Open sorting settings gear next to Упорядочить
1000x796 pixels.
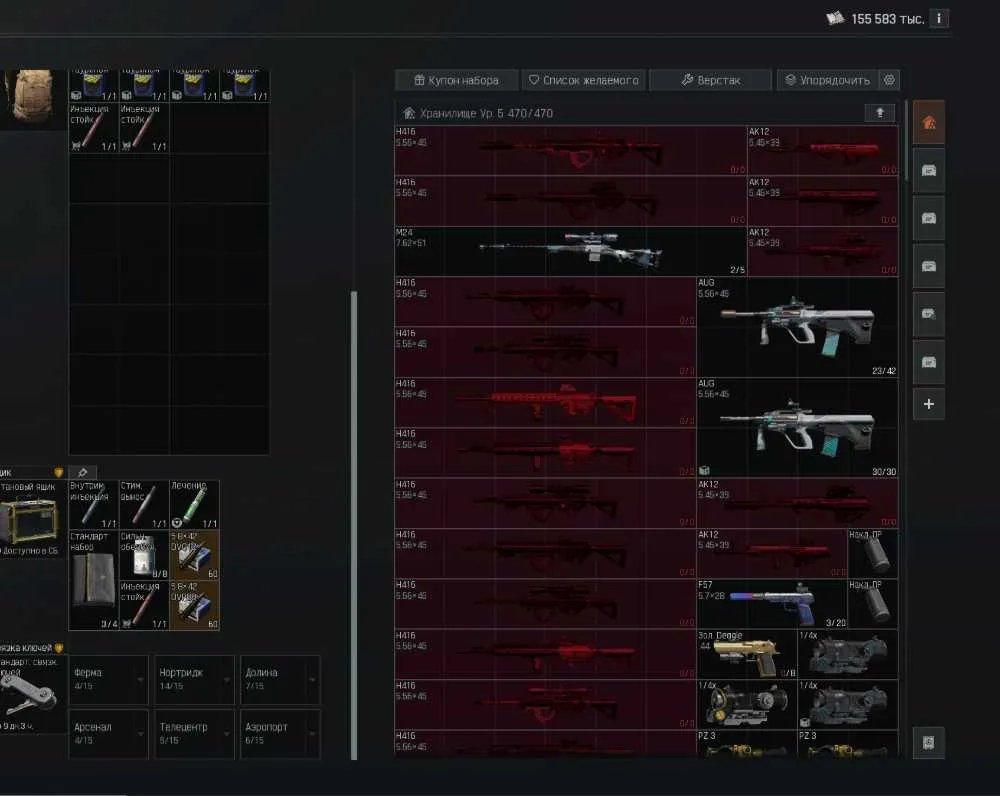click(x=889, y=80)
